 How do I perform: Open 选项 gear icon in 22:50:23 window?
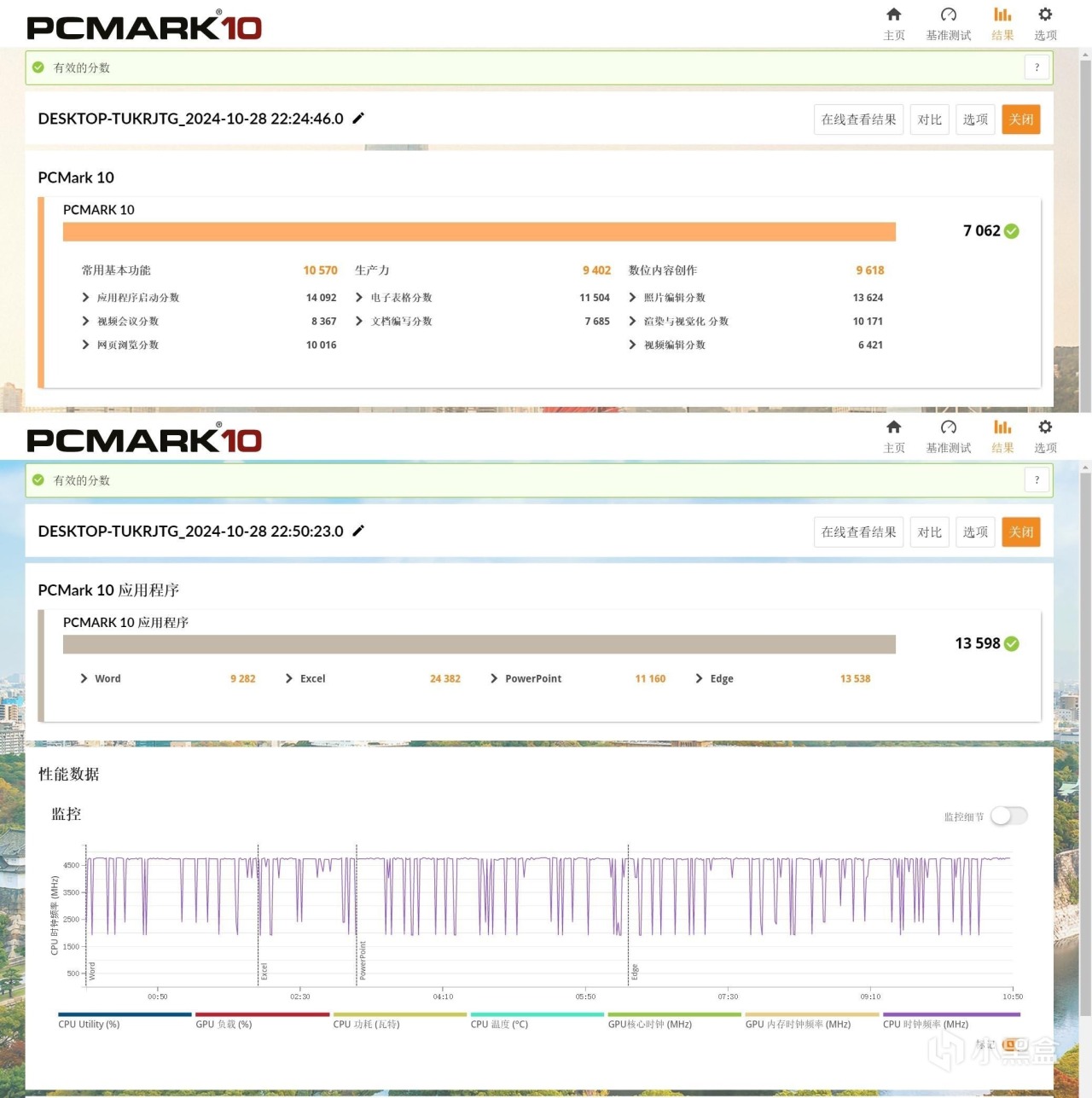pyautogui.click(x=1045, y=427)
